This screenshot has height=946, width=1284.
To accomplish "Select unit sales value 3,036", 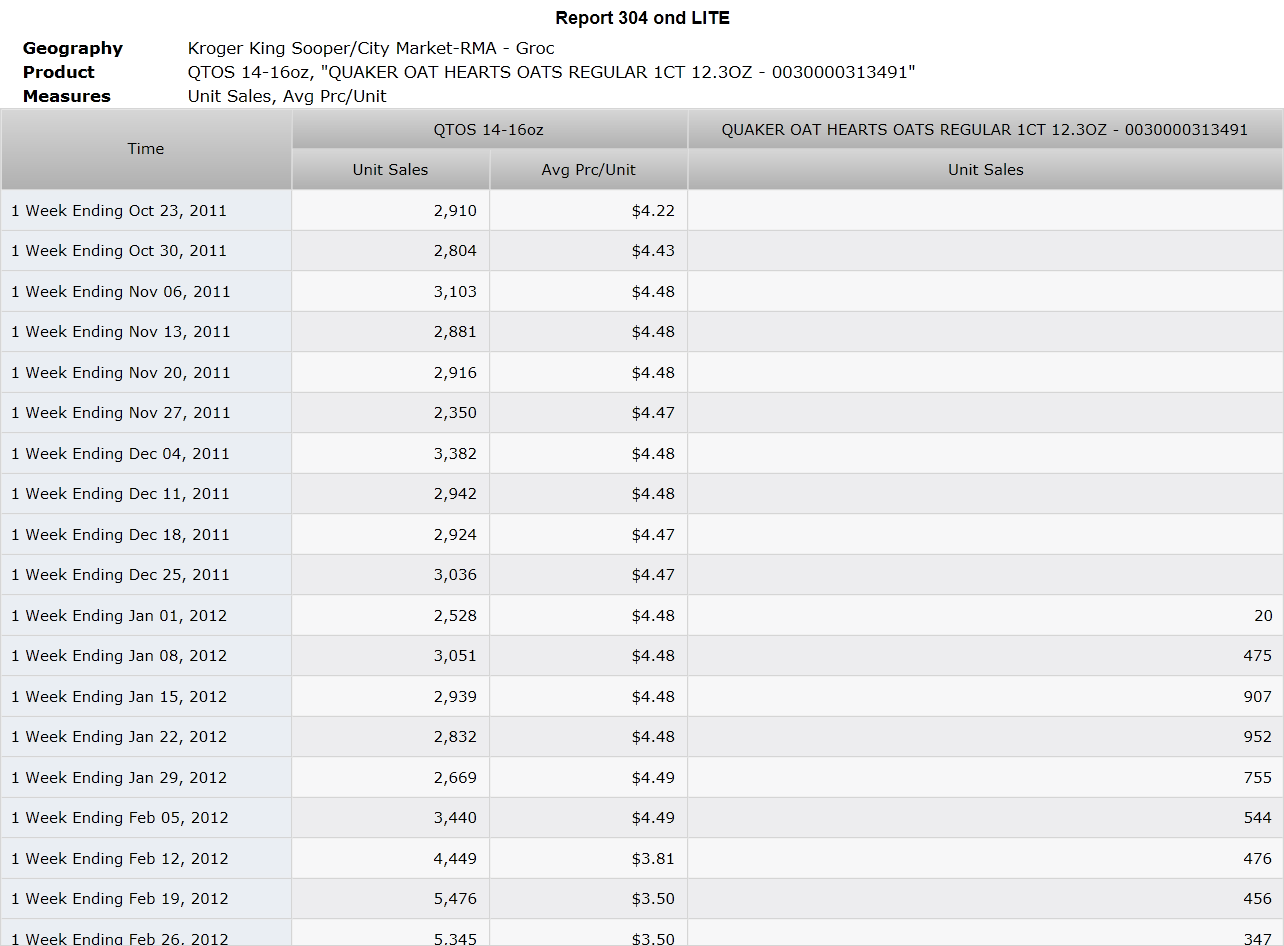I will coord(455,575).
